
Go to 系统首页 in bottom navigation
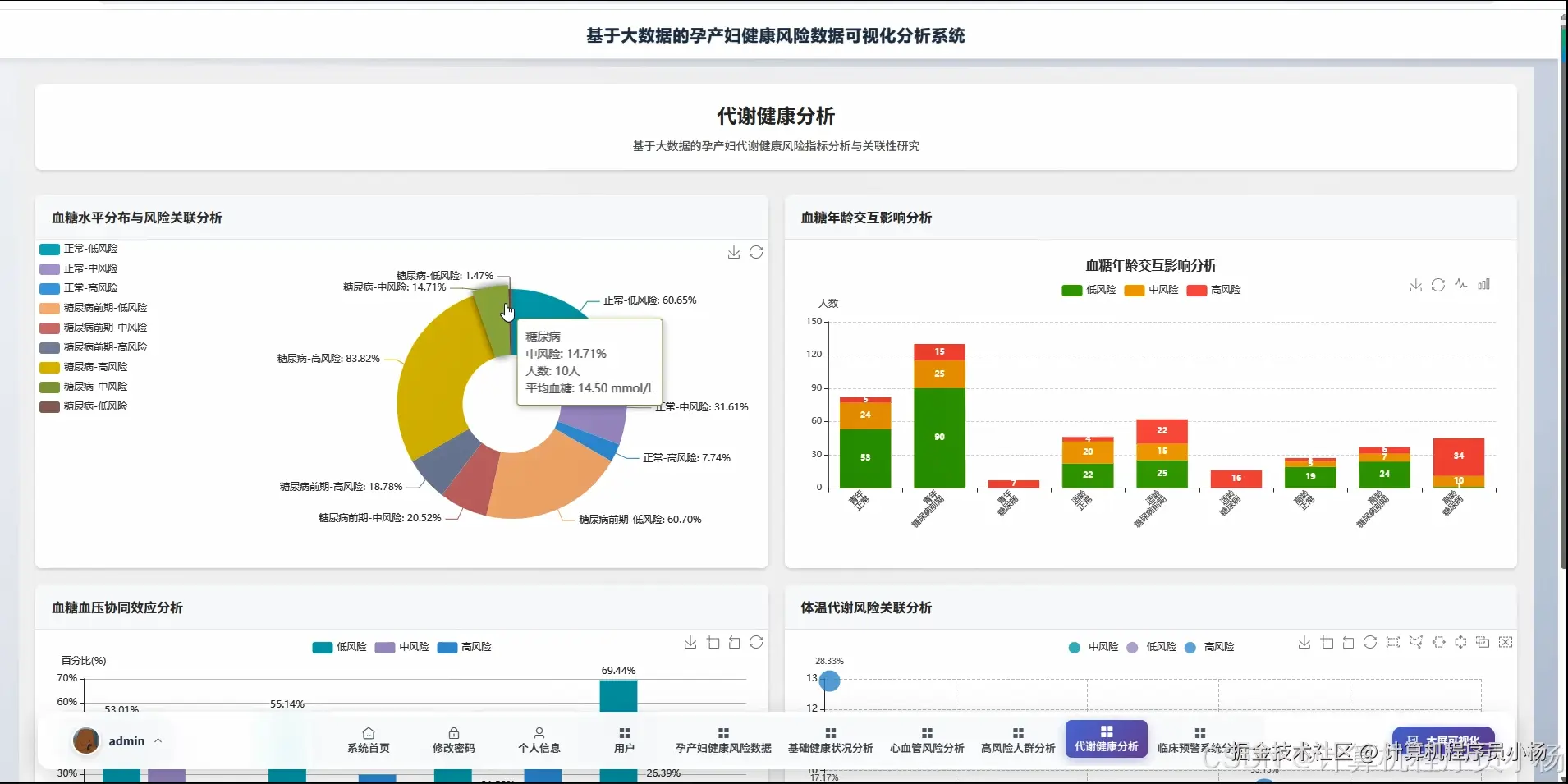tap(369, 740)
